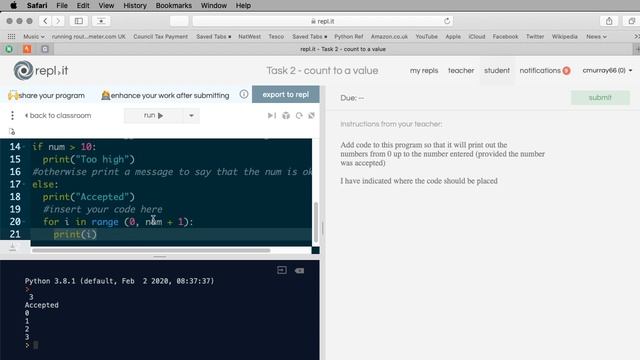
Task: Open the run options dropdown arrow
Action: [x=191, y=116]
